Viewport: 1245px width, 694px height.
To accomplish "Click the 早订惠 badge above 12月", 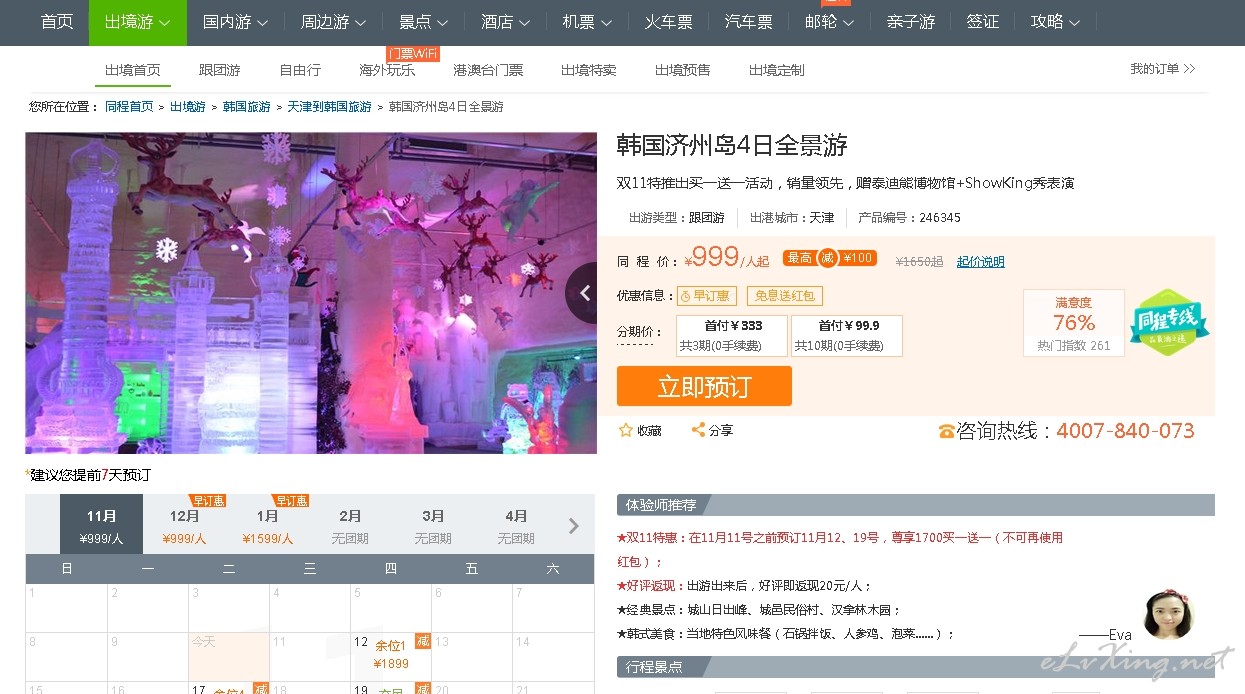I will pos(208,500).
